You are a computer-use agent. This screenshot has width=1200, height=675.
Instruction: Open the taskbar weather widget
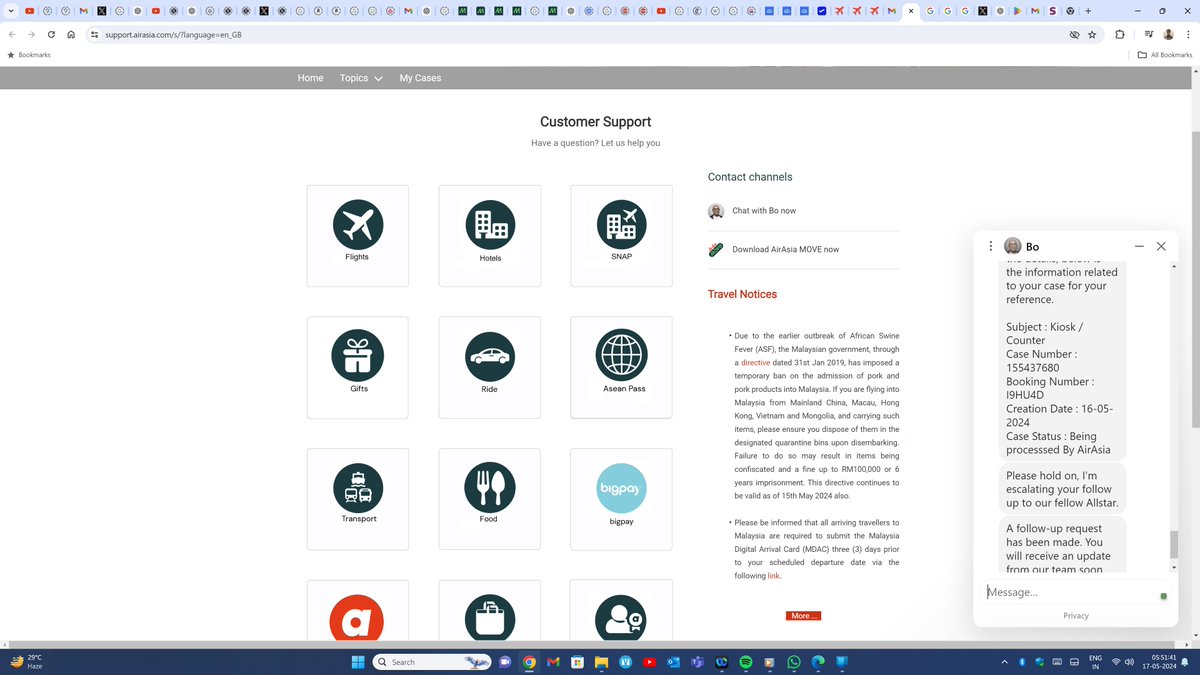pos(25,662)
